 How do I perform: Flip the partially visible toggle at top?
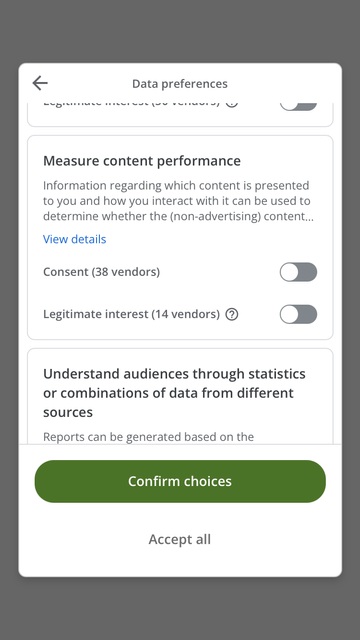coord(298,107)
